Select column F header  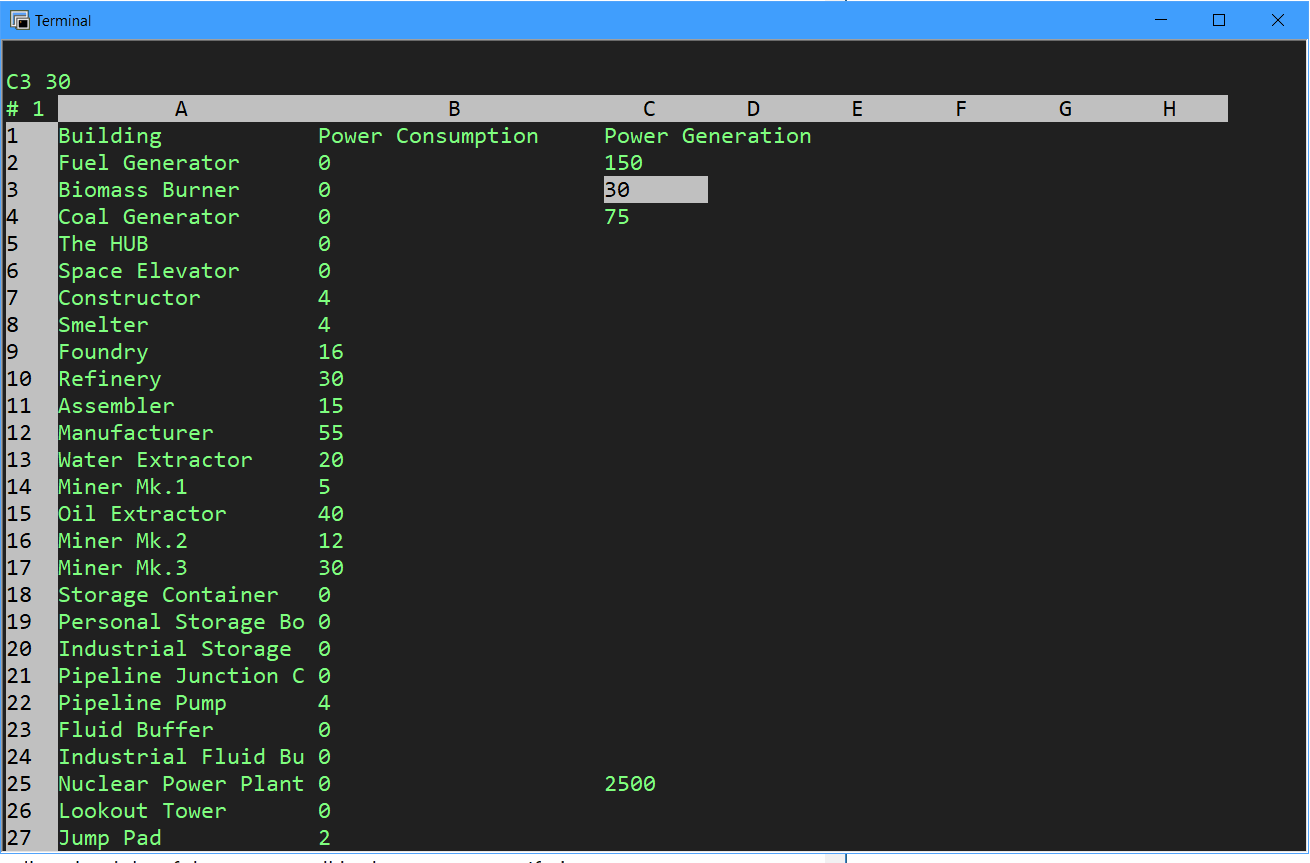961,109
